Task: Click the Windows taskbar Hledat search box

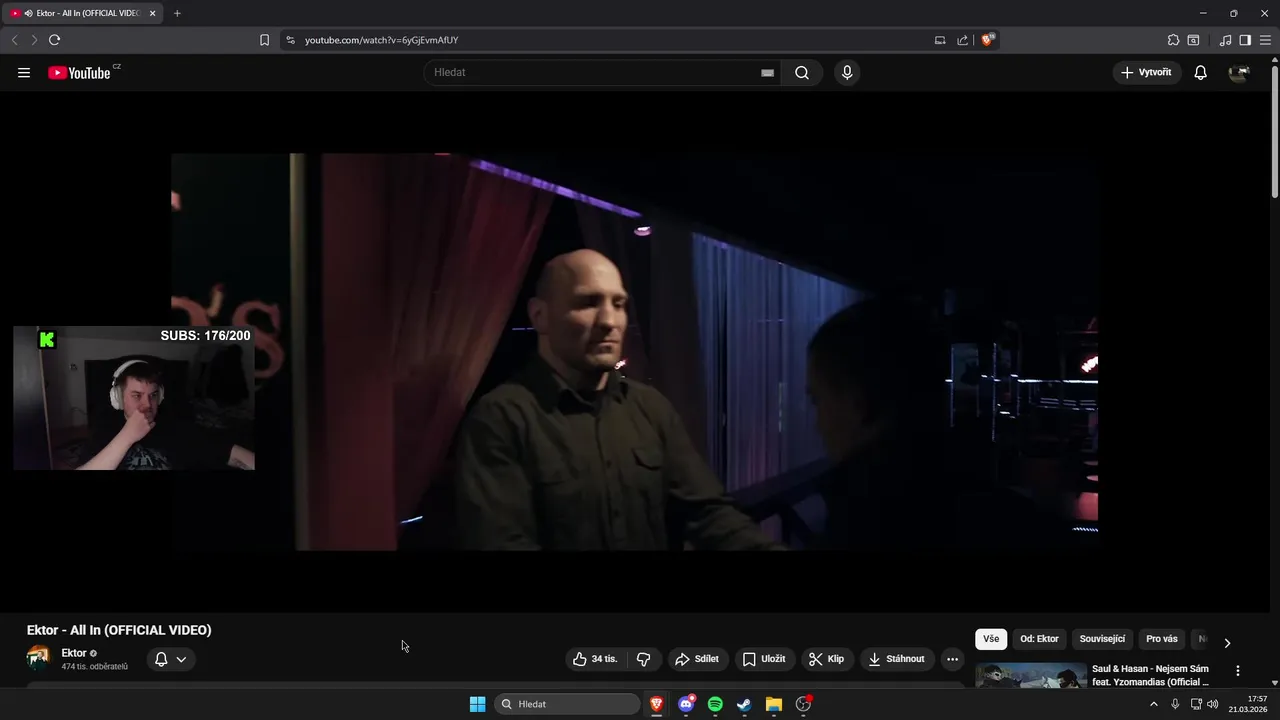Action: tap(567, 704)
